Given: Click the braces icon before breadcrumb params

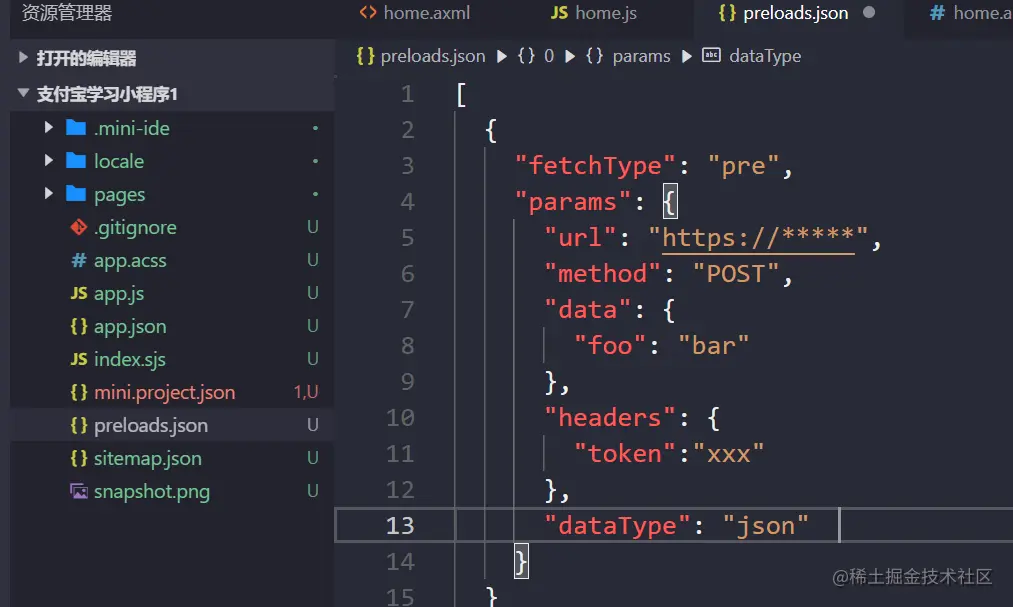Looking at the screenshot, I should [x=594, y=56].
